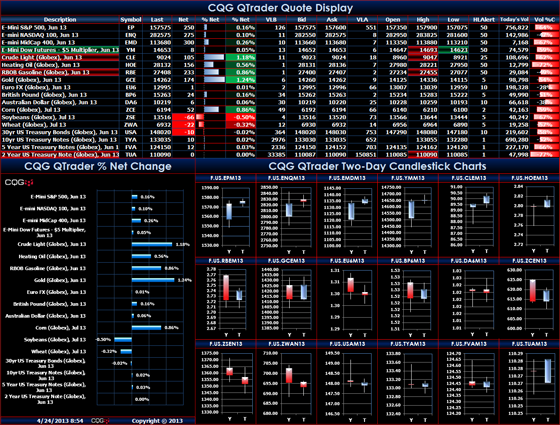Open the F.US.DA6M13 candlestick chart
Viewport: 560px width, 425px height.
(469, 299)
